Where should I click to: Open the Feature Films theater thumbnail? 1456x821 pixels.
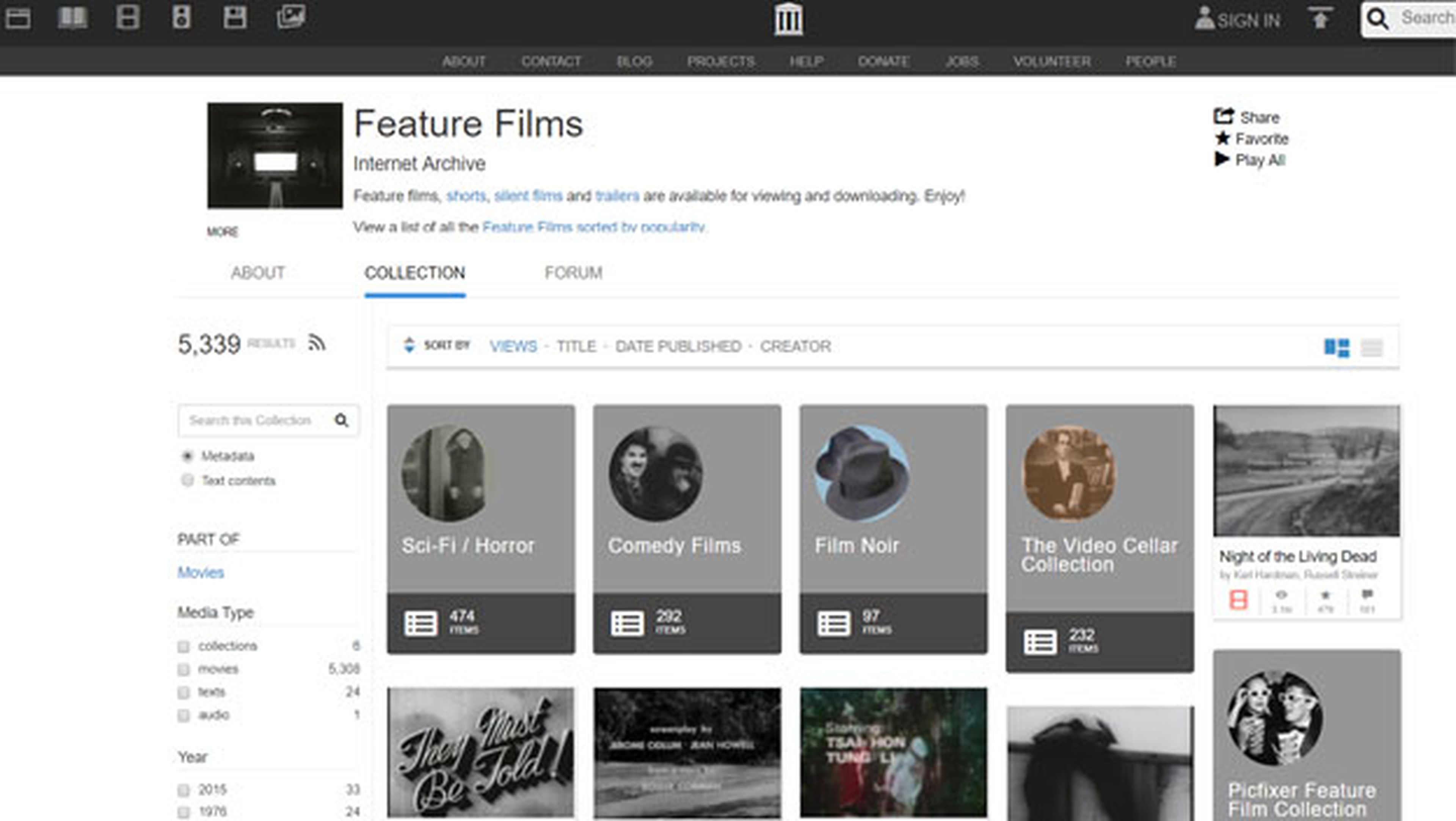[x=275, y=155]
